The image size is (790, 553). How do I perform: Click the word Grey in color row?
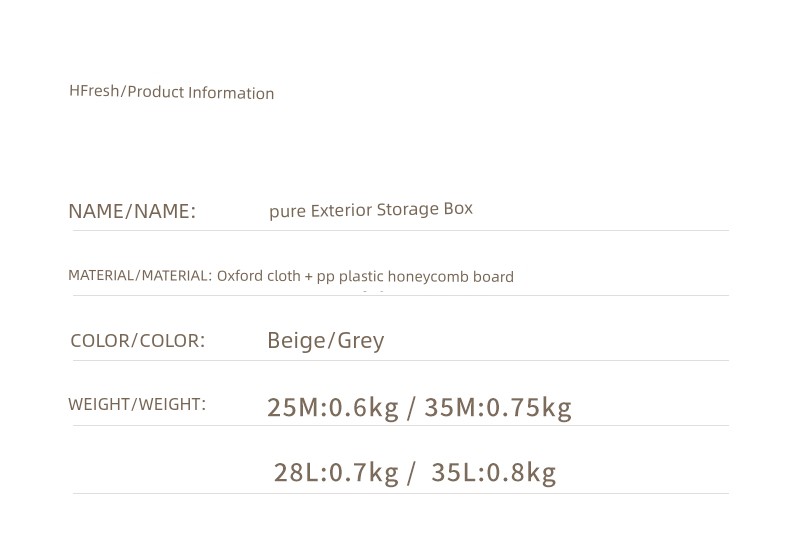click(x=361, y=341)
